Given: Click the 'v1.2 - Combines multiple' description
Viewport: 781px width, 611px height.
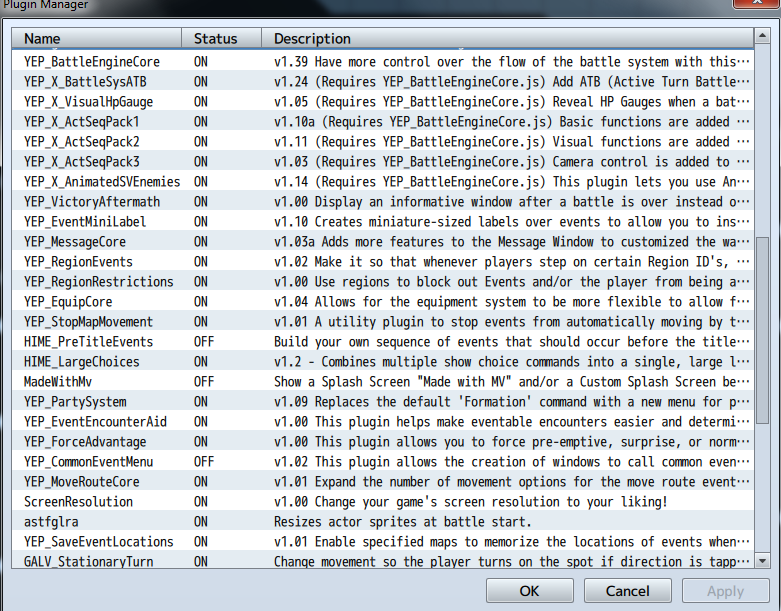Looking at the screenshot, I should (512, 362).
